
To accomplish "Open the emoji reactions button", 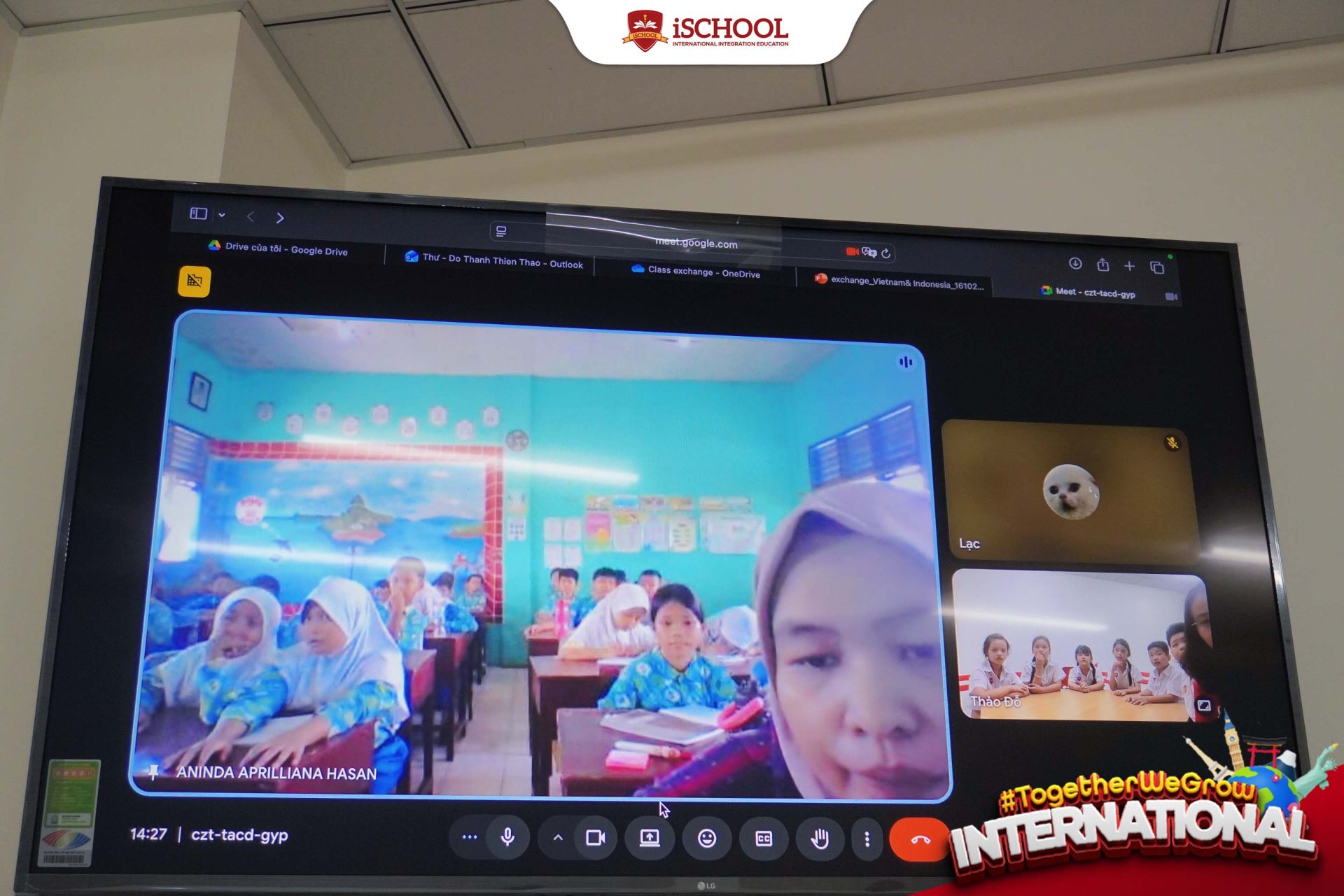I will coord(707,838).
